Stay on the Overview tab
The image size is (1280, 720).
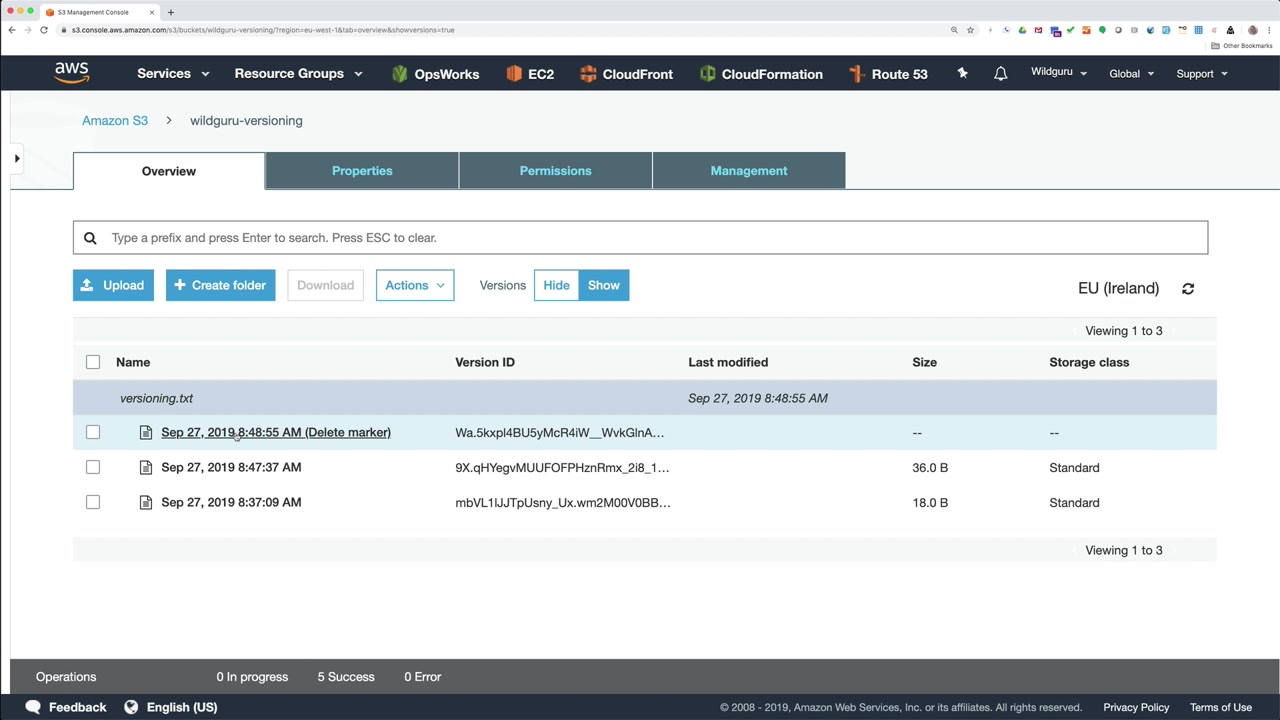[x=169, y=171]
